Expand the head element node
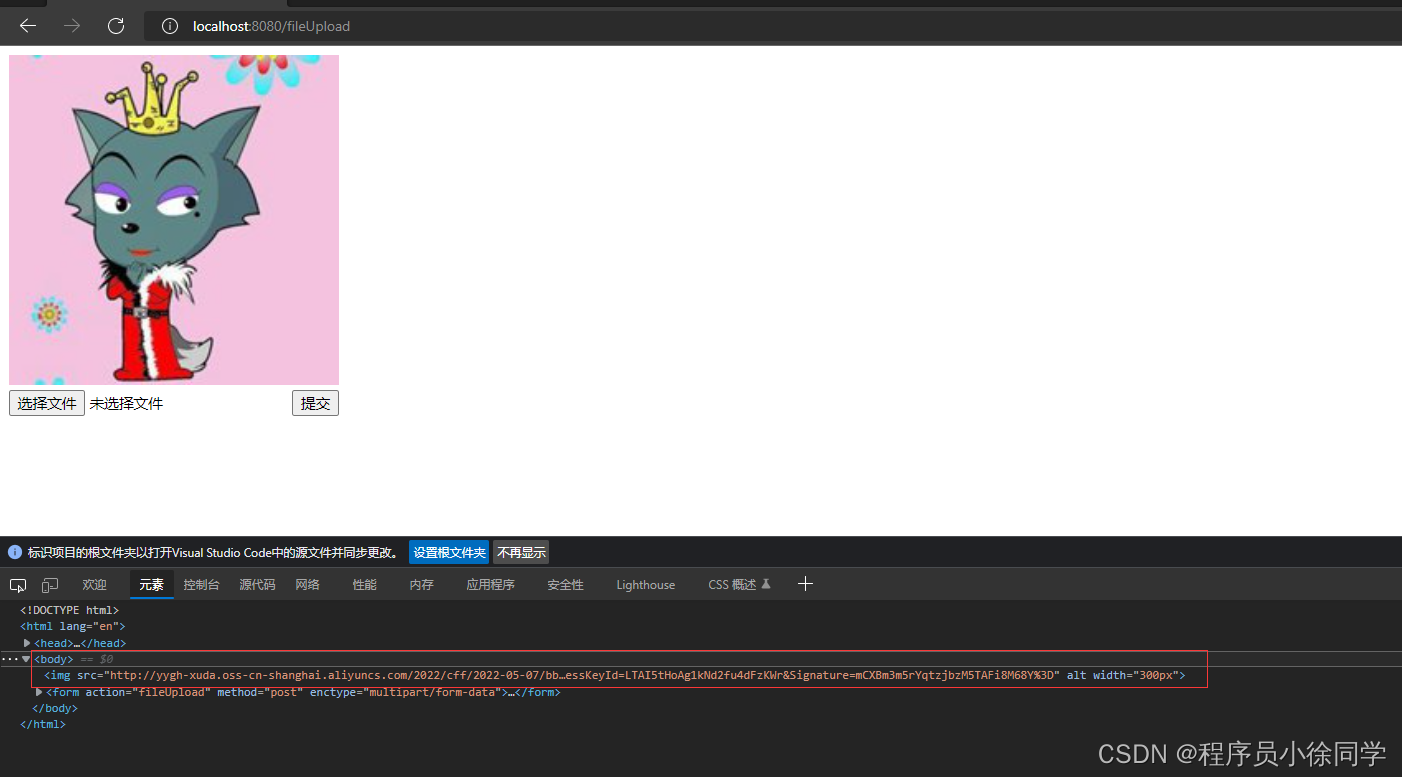This screenshot has width=1402, height=777. tap(27, 643)
